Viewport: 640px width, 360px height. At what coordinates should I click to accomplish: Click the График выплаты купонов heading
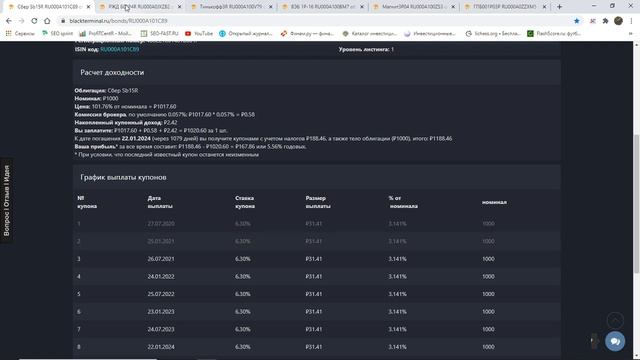123,178
